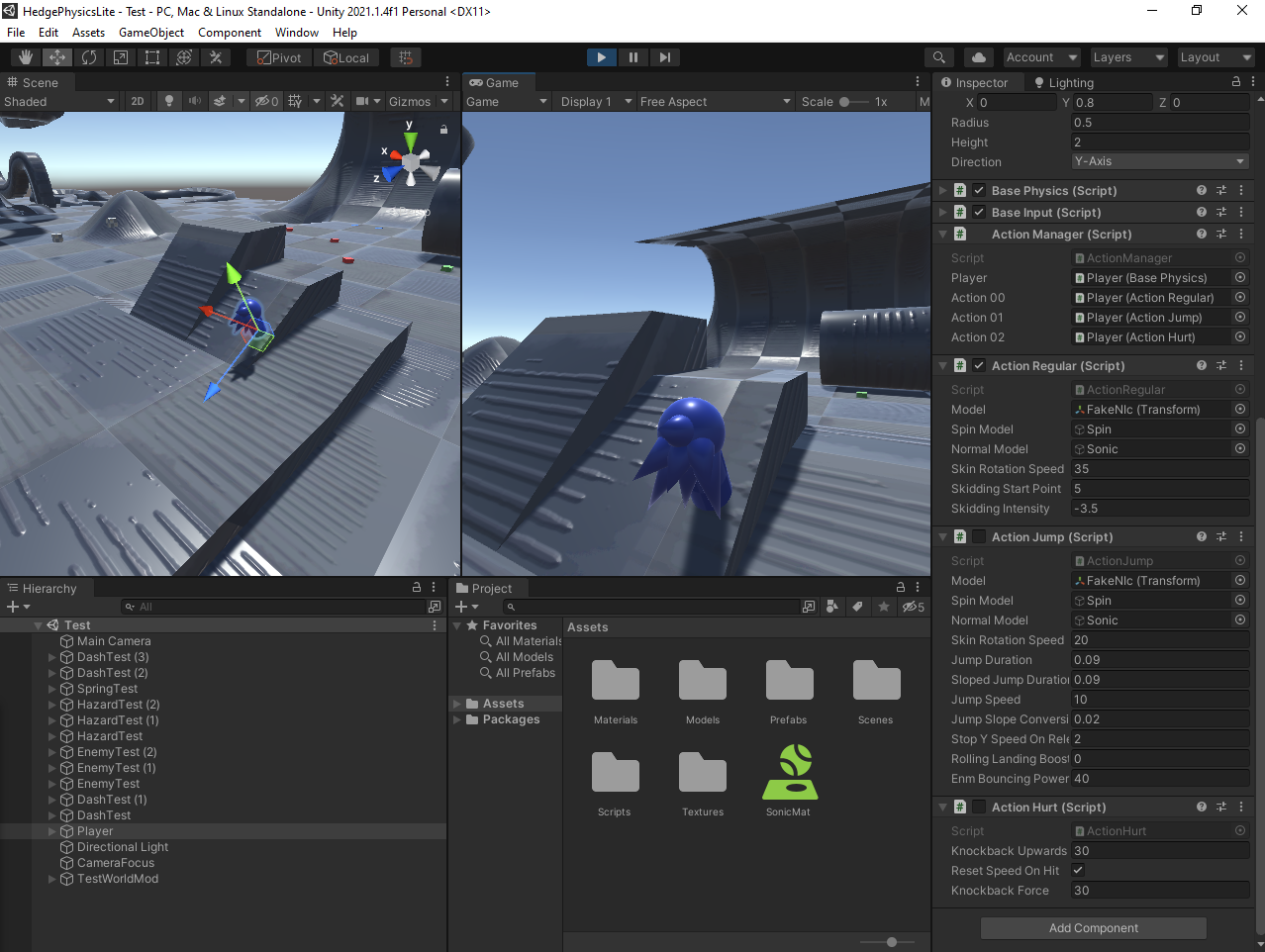Open Project search by label filter
Viewport: 1265px width, 952px height.
click(x=857, y=607)
